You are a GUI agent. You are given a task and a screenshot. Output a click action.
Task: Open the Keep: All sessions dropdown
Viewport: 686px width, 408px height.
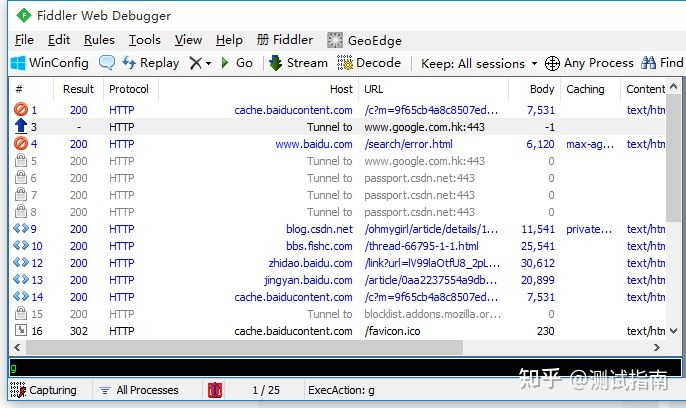[x=479, y=64]
